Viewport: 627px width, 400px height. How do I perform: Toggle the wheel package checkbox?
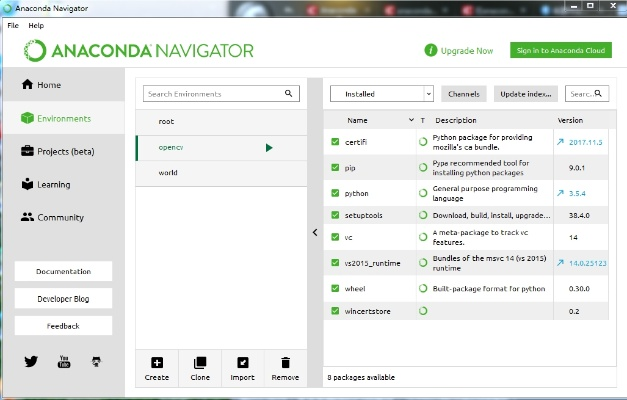(x=336, y=288)
